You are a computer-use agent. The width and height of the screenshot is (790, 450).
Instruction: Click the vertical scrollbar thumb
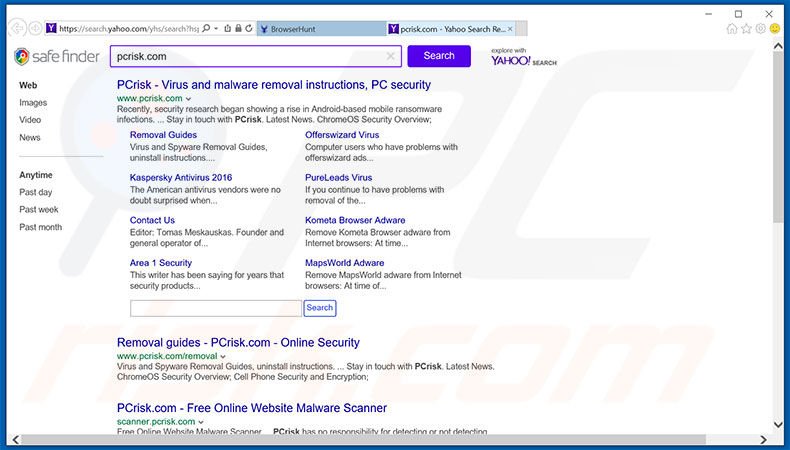point(778,137)
